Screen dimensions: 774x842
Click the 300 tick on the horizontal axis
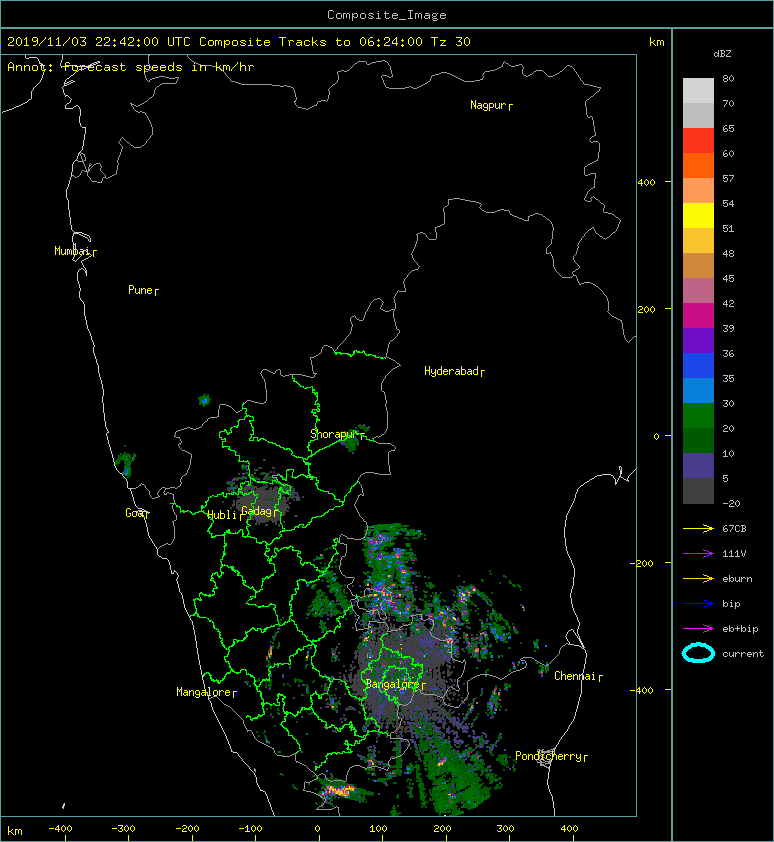click(505, 829)
